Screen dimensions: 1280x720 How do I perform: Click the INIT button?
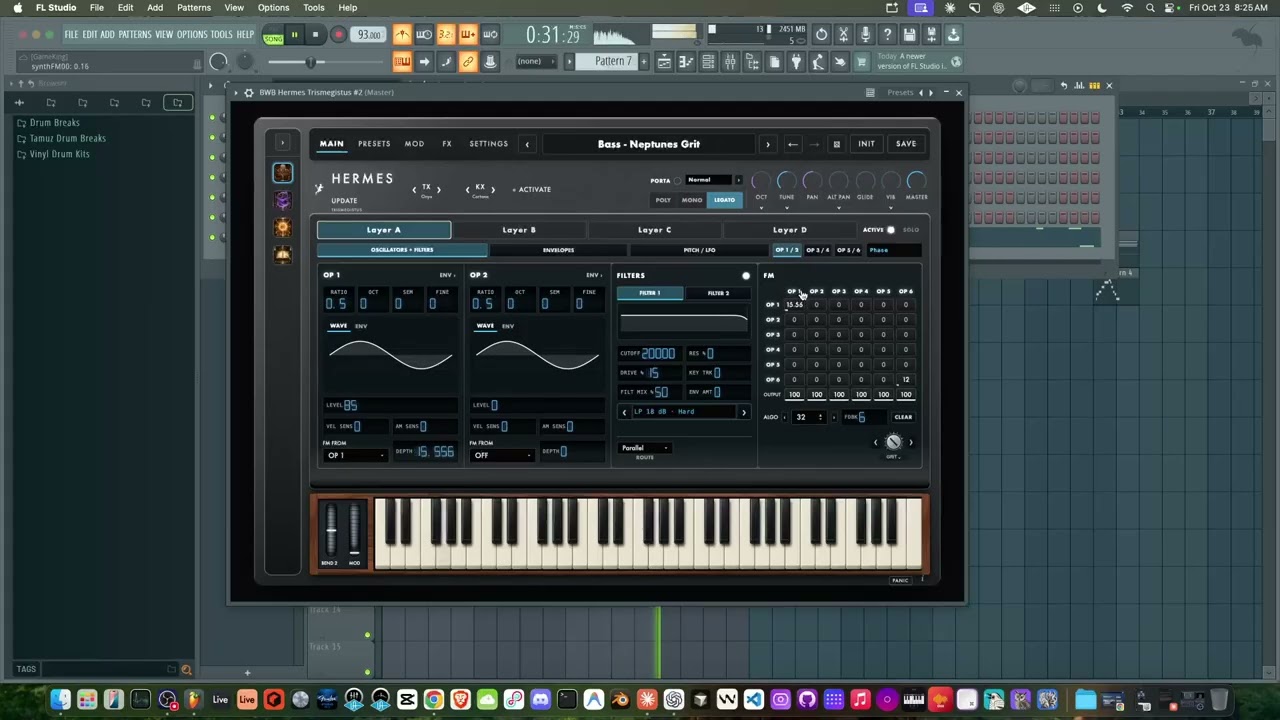click(866, 144)
